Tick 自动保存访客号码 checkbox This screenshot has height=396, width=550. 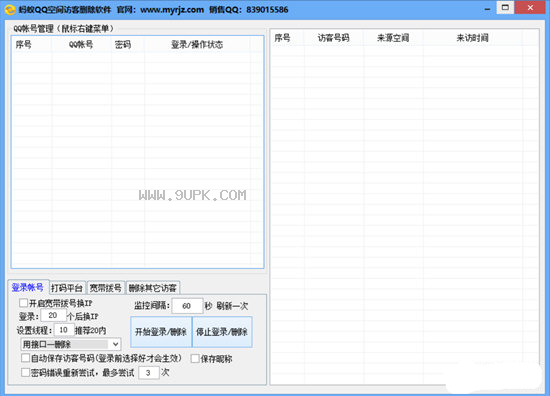[x=25, y=358]
